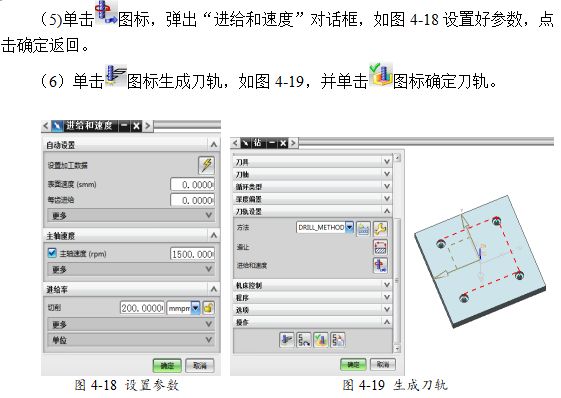Expand the 单位 section
Screen dimensions: 561x398
[x=131, y=339]
